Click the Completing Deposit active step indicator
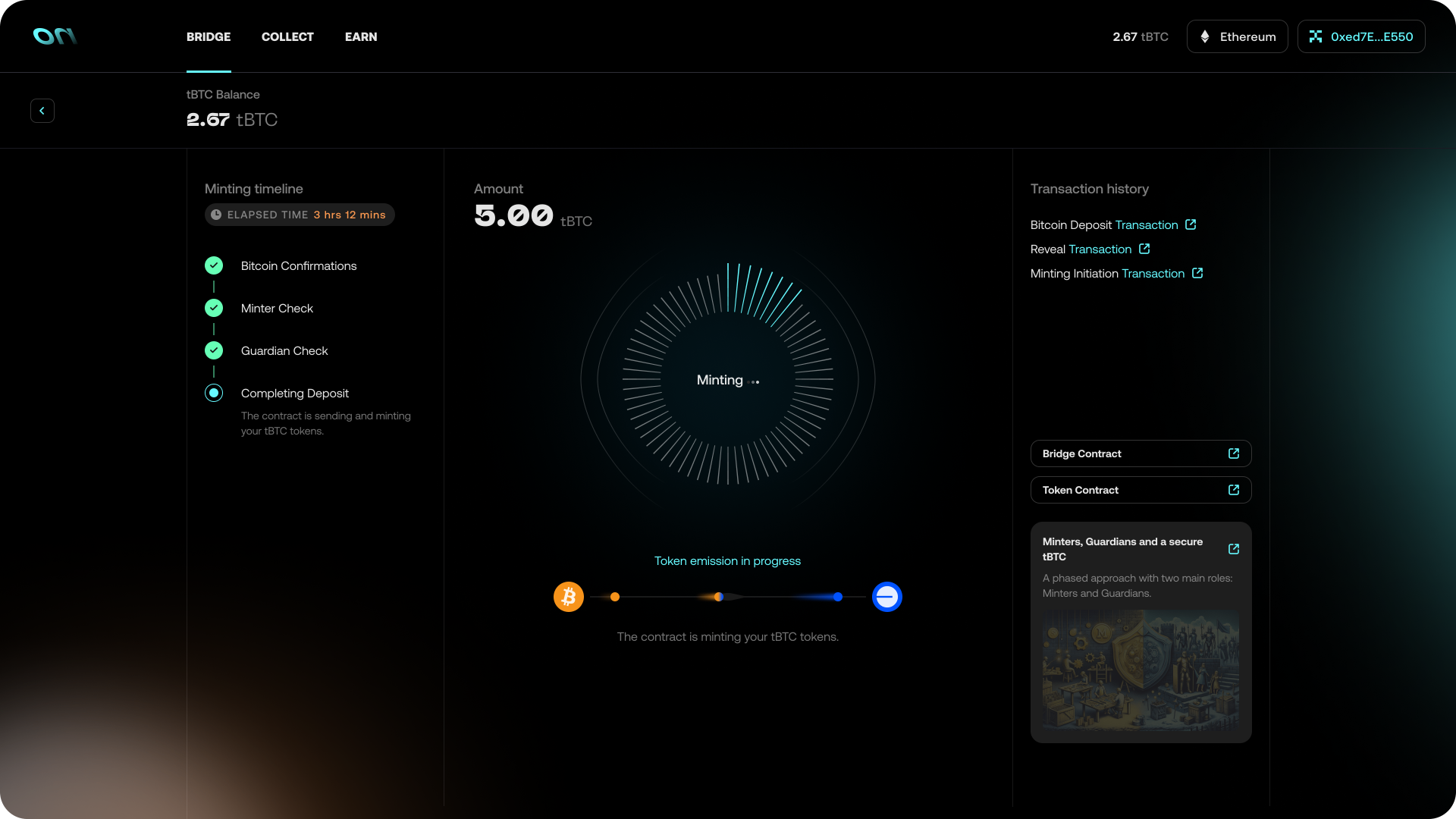 [214, 393]
